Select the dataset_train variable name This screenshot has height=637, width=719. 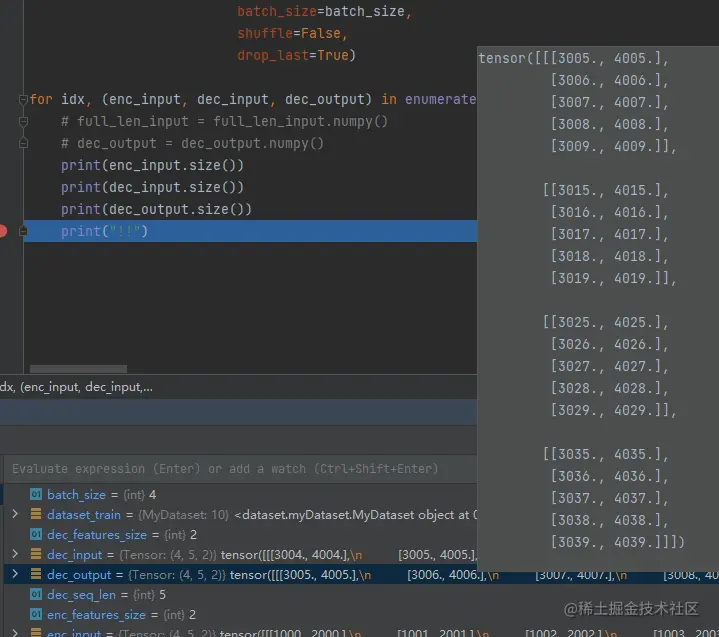(84, 515)
